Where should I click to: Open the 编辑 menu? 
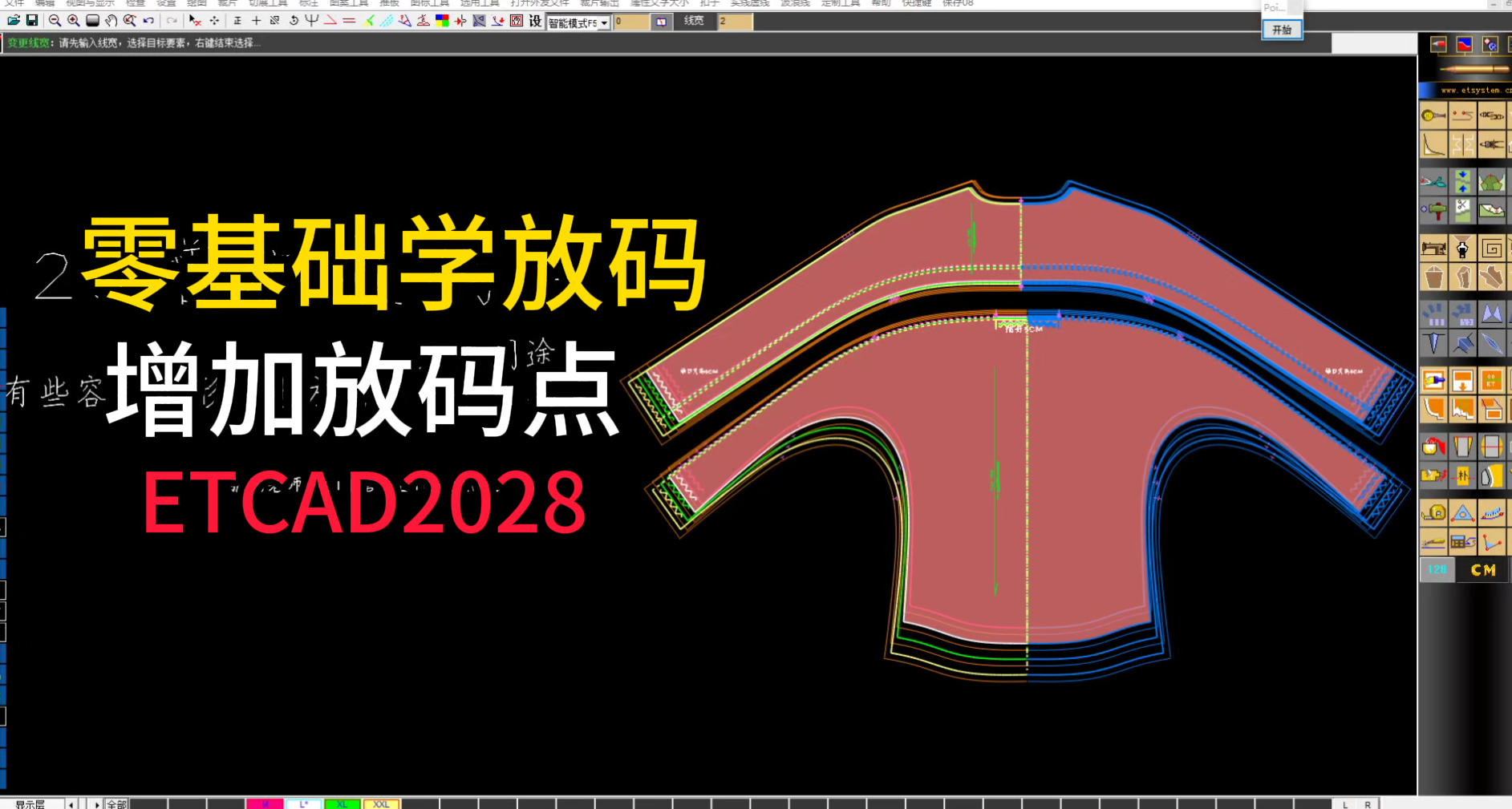pyautogui.click(x=45, y=3)
